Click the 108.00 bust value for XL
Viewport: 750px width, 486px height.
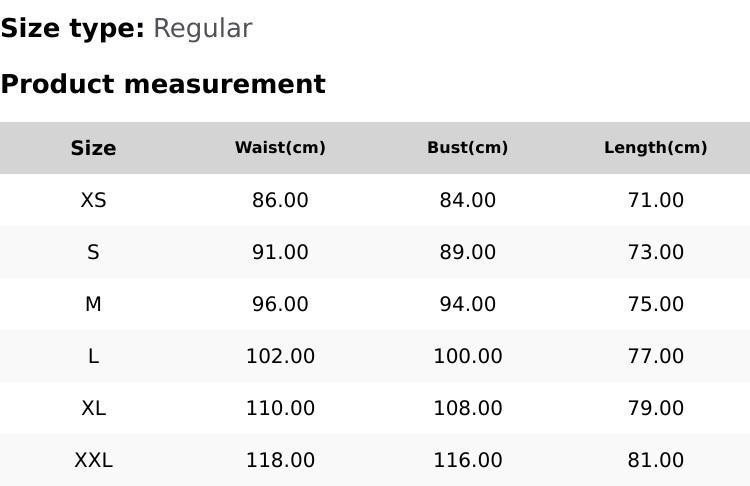467,408
